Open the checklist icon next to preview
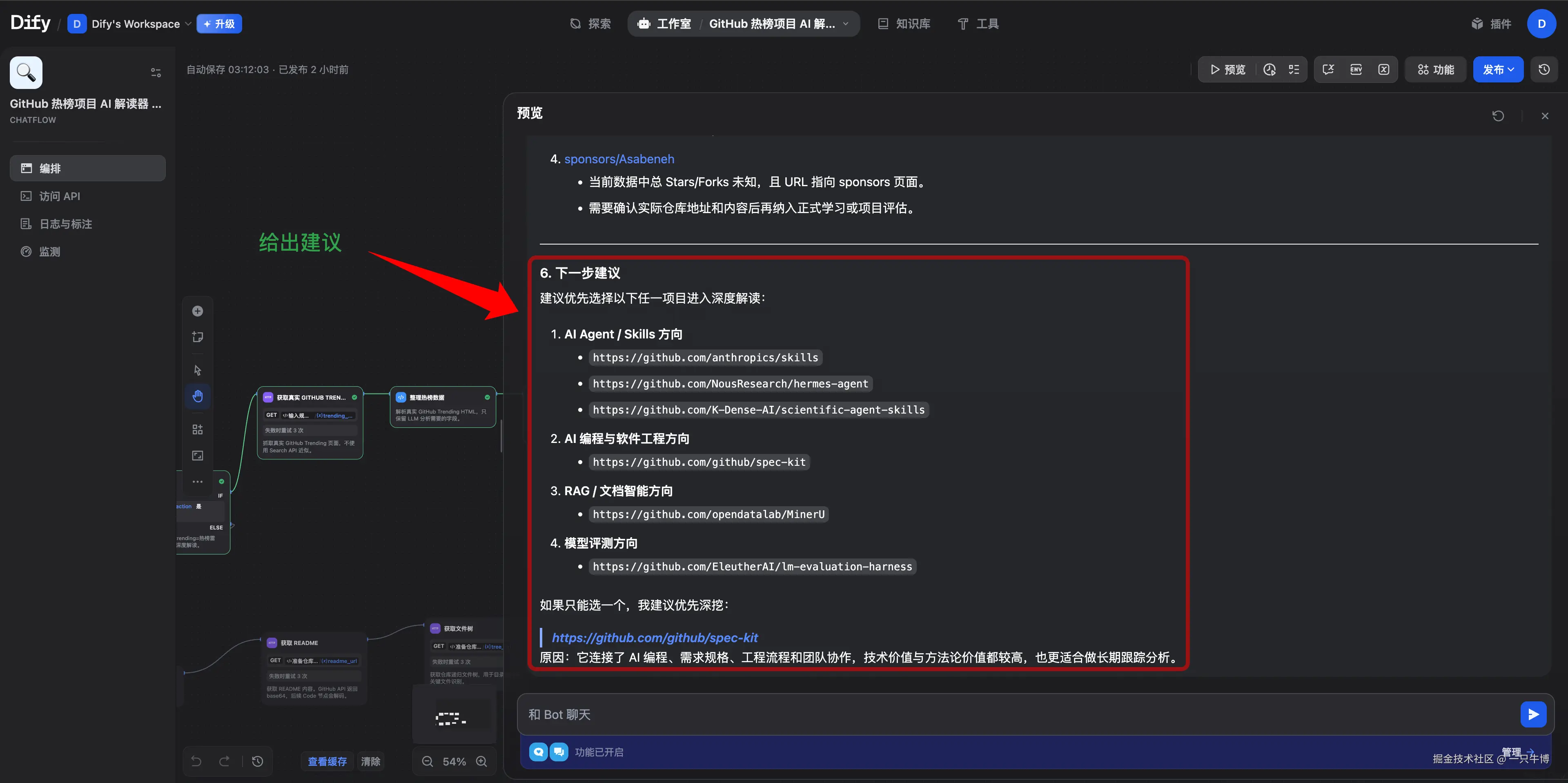1568x783 pixels. [1294, 70]
